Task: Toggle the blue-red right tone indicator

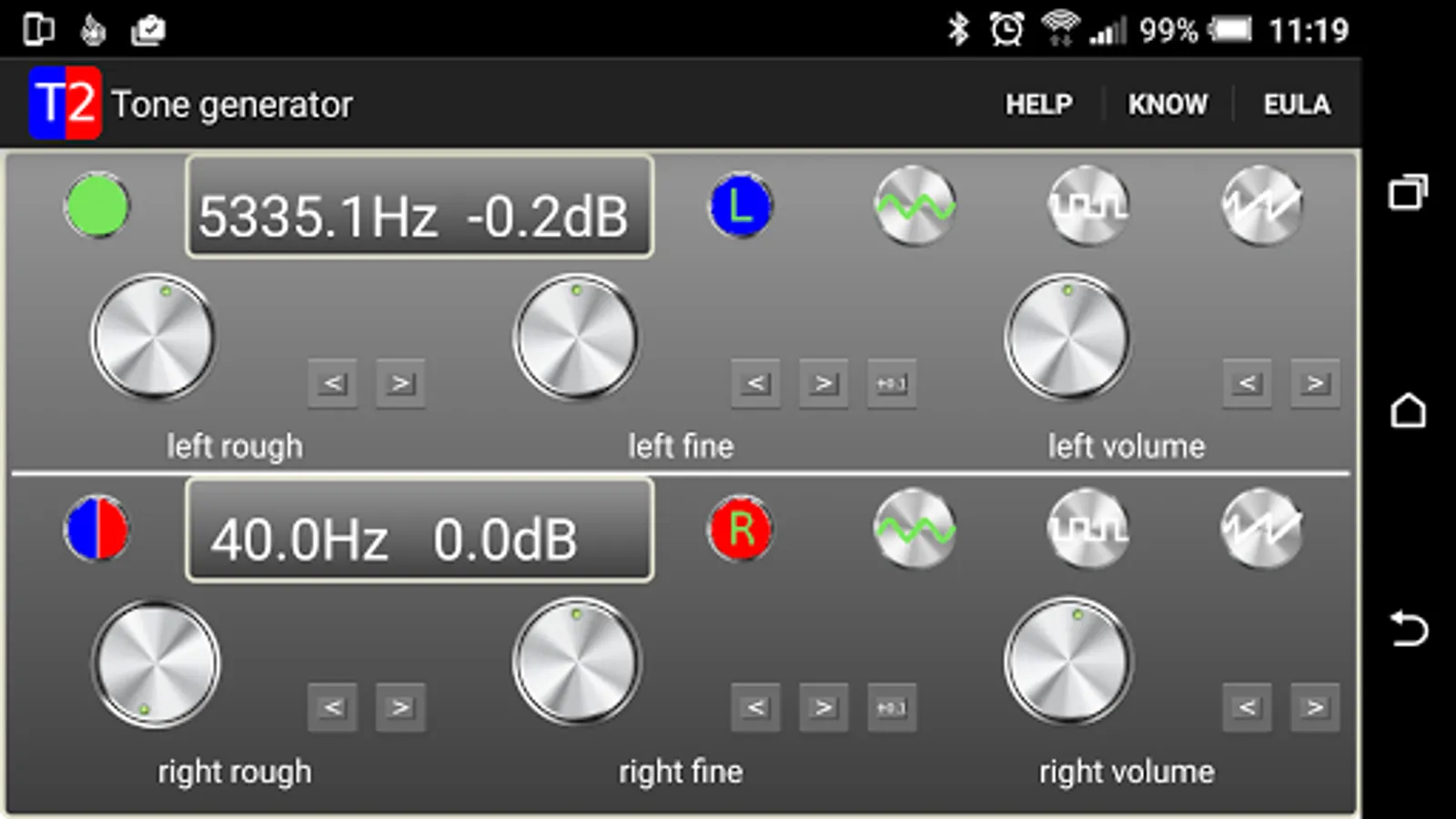Action: tap(96, 529)
